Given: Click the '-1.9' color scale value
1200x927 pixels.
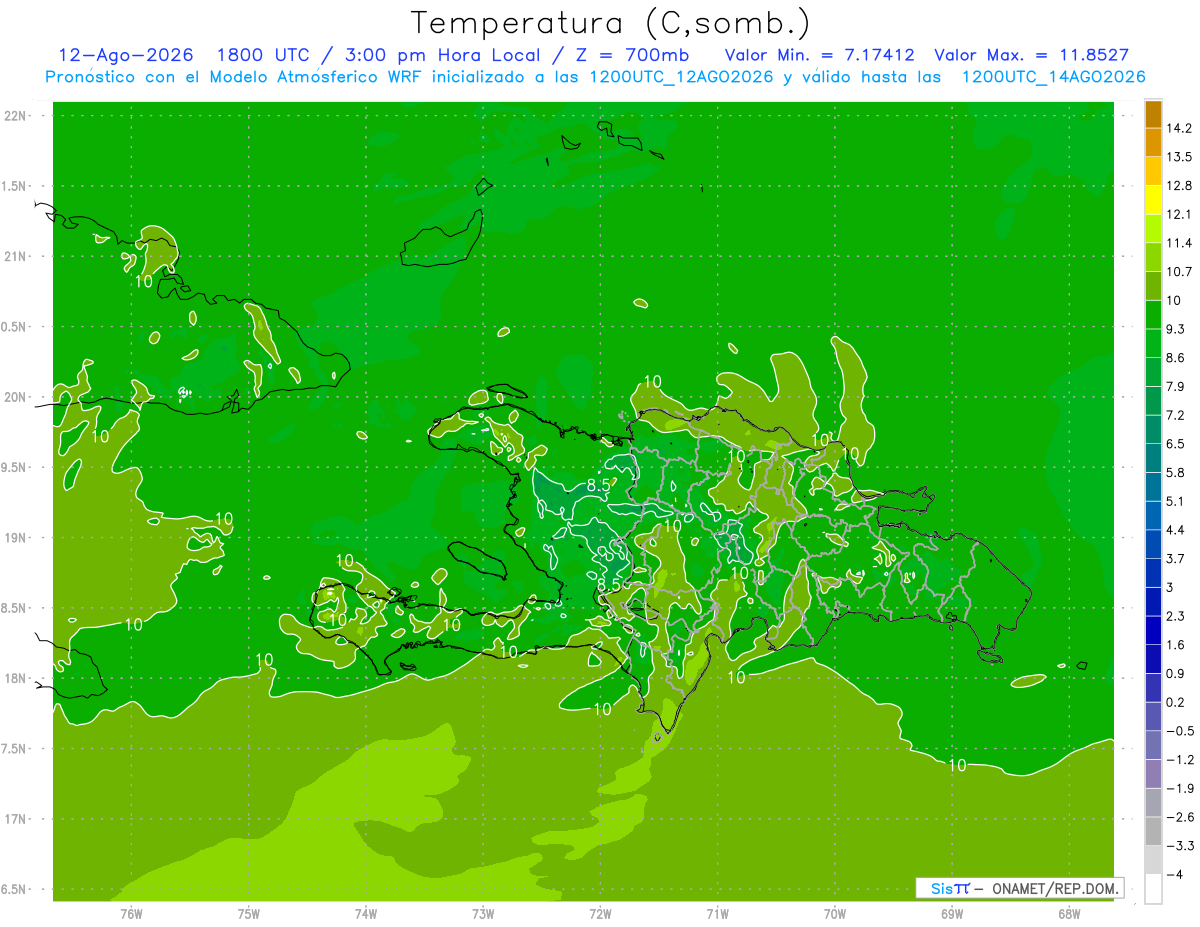Looking at the screenshot, I should click(x=1180, y=788).
